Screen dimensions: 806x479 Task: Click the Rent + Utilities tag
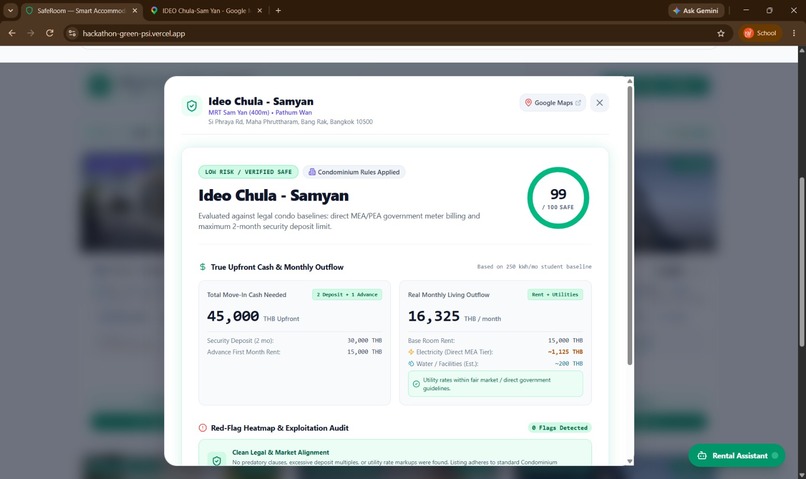click(x=555, y=294)
